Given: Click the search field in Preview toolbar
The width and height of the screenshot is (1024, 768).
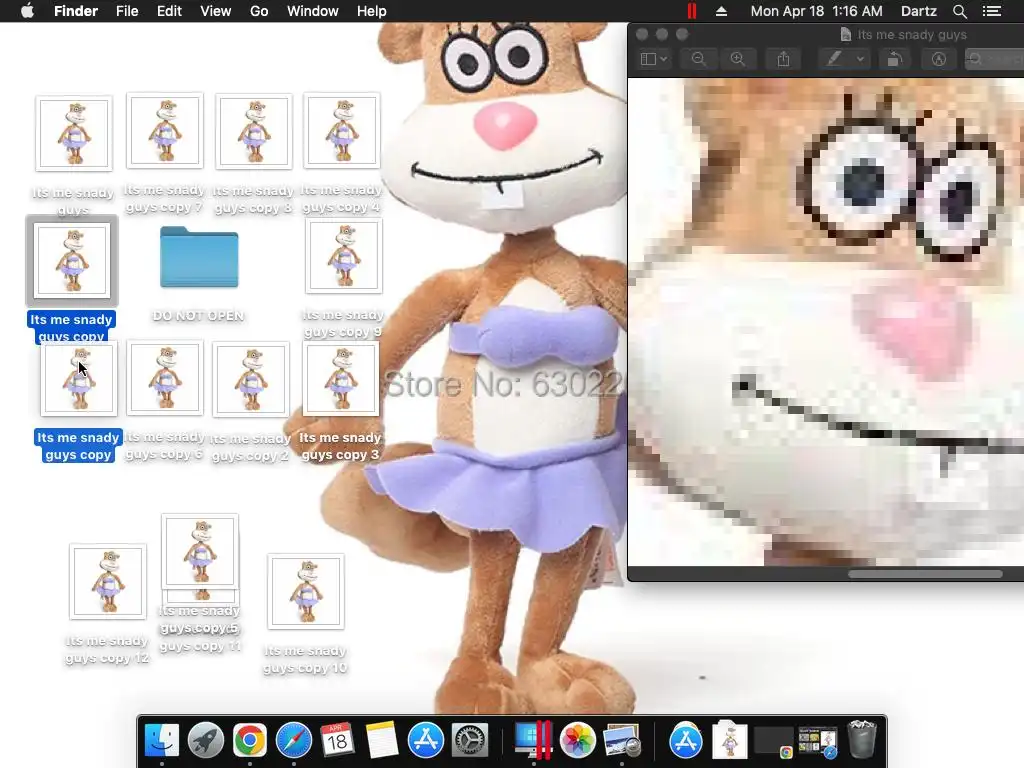Looking at the screenshot, I should click(x=995, y=59).
